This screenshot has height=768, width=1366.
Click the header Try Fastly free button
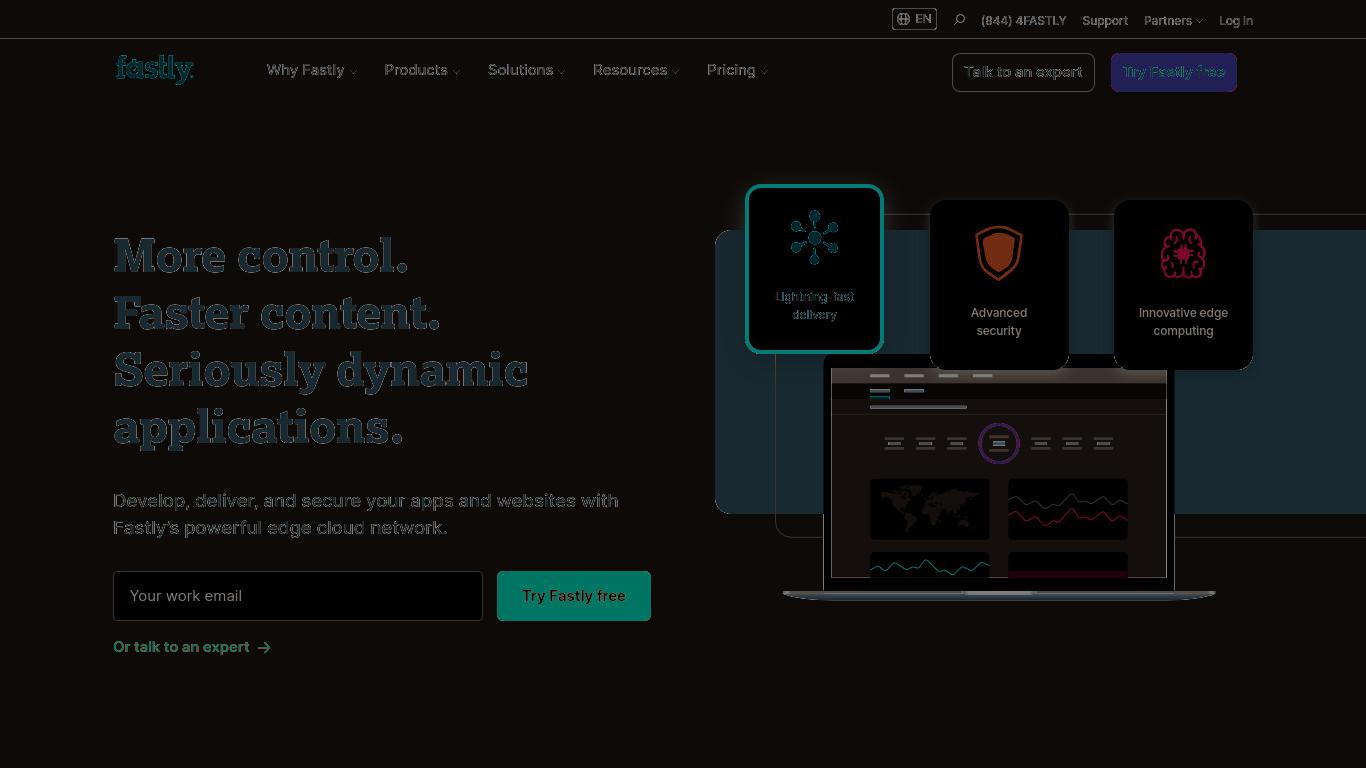click(x=1174, y=72)
